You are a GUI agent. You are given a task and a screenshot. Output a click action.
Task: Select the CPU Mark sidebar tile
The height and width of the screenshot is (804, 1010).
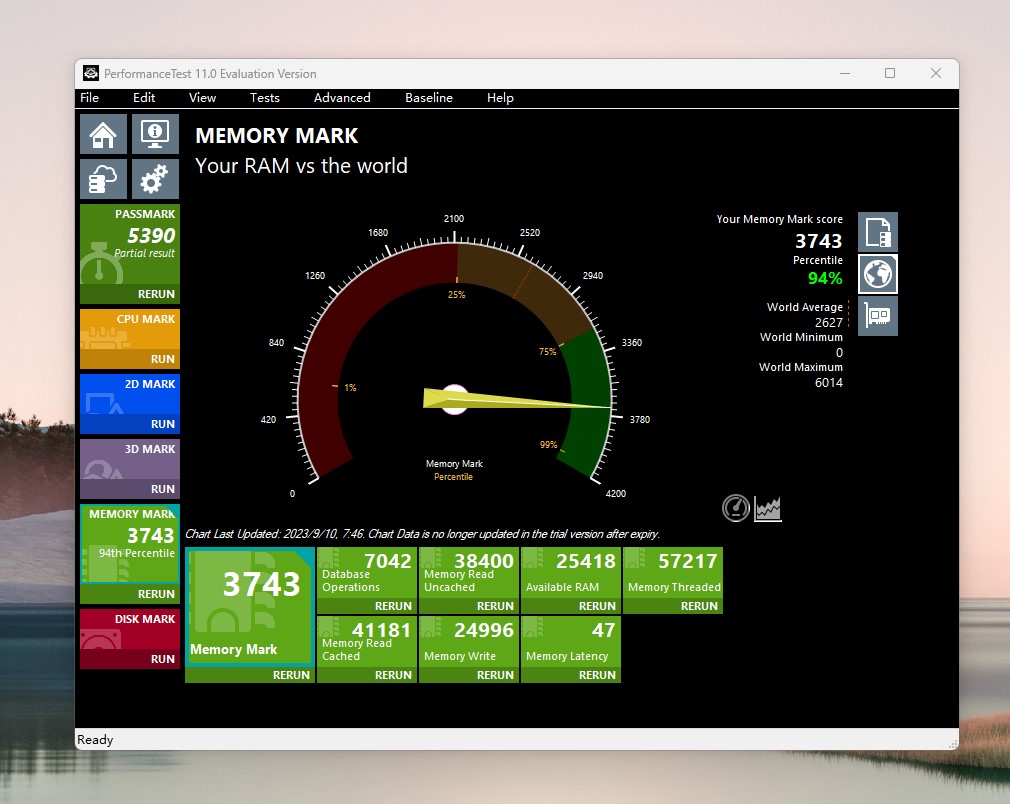pyautogui.click(x=130, y=329)
